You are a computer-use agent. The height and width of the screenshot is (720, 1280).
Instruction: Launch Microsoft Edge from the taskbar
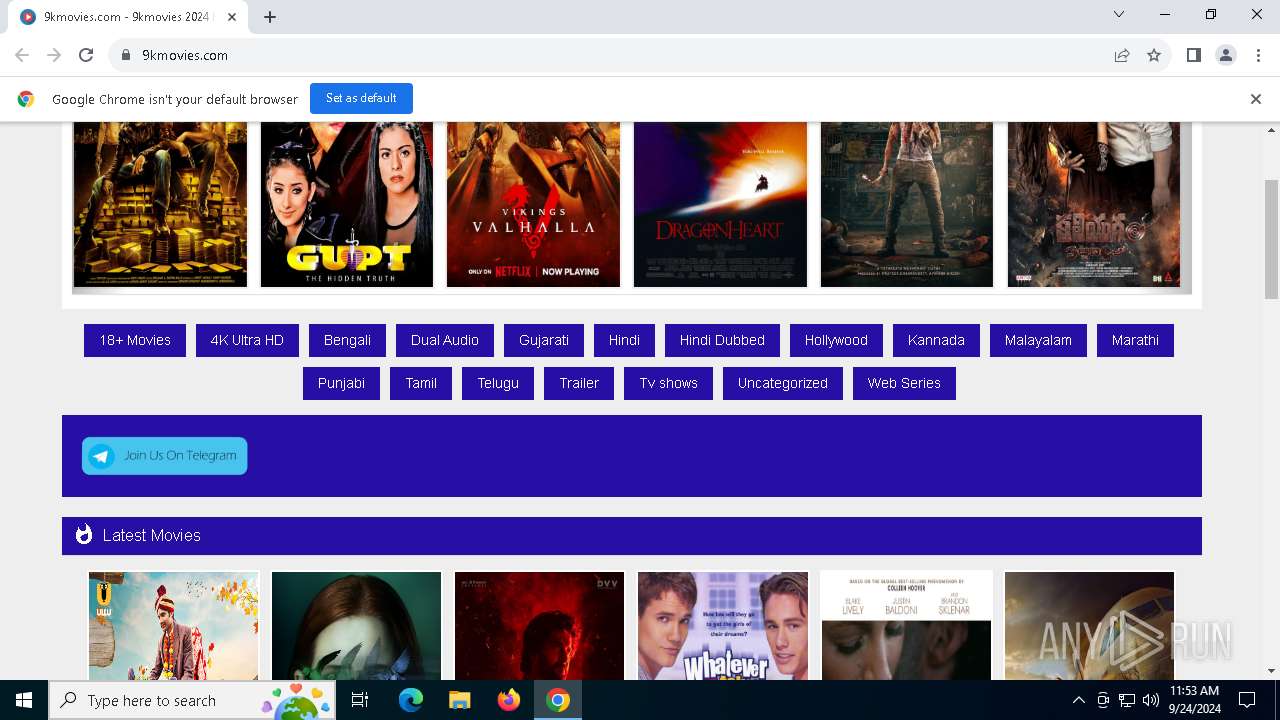click(411, 700)
